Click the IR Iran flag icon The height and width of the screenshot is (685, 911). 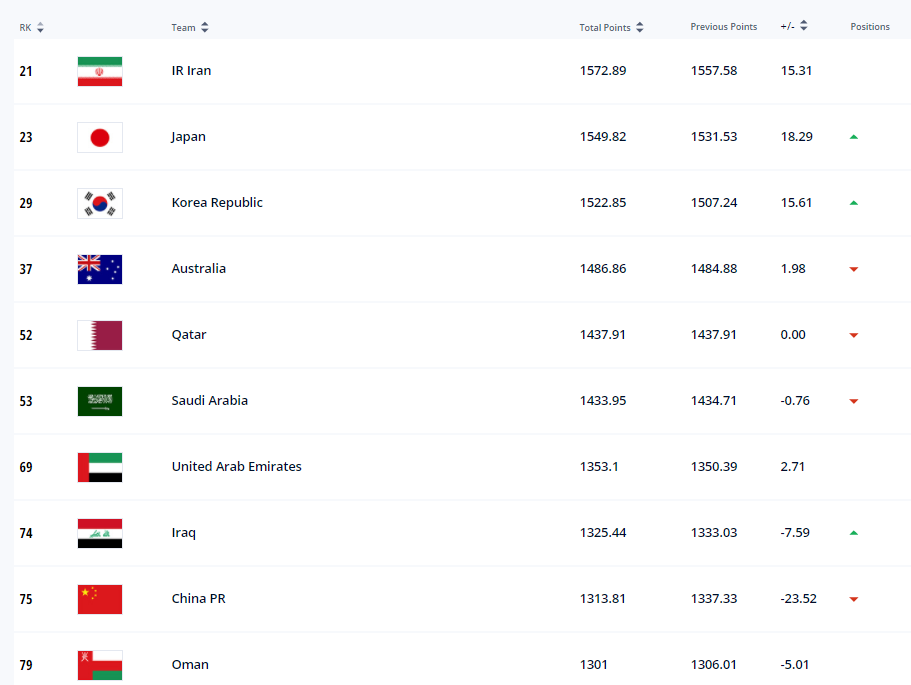[x=100, y=71]
